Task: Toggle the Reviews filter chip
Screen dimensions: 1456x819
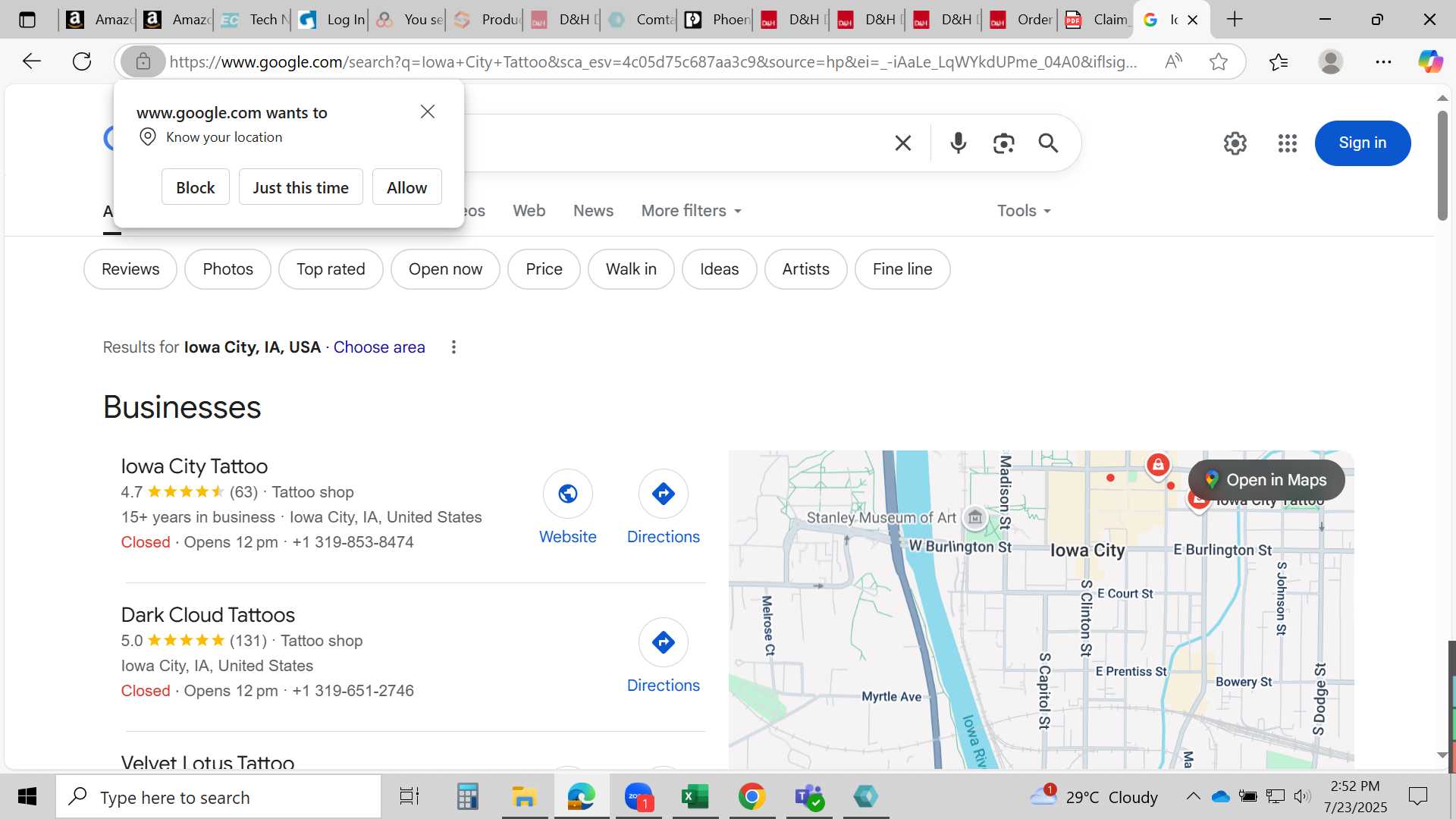Action: [130, 269]
